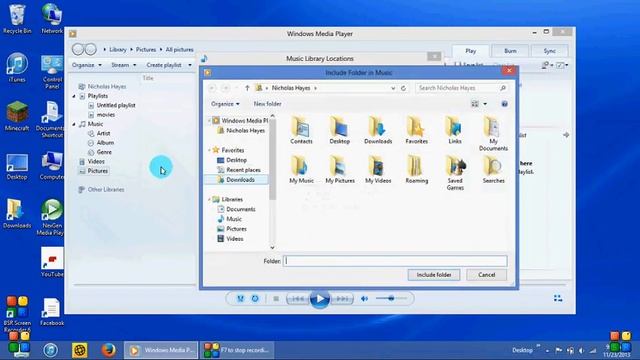Select the Desktop folder icon in file grid
This screenshot has width=640, height=360.
[339, 131]
